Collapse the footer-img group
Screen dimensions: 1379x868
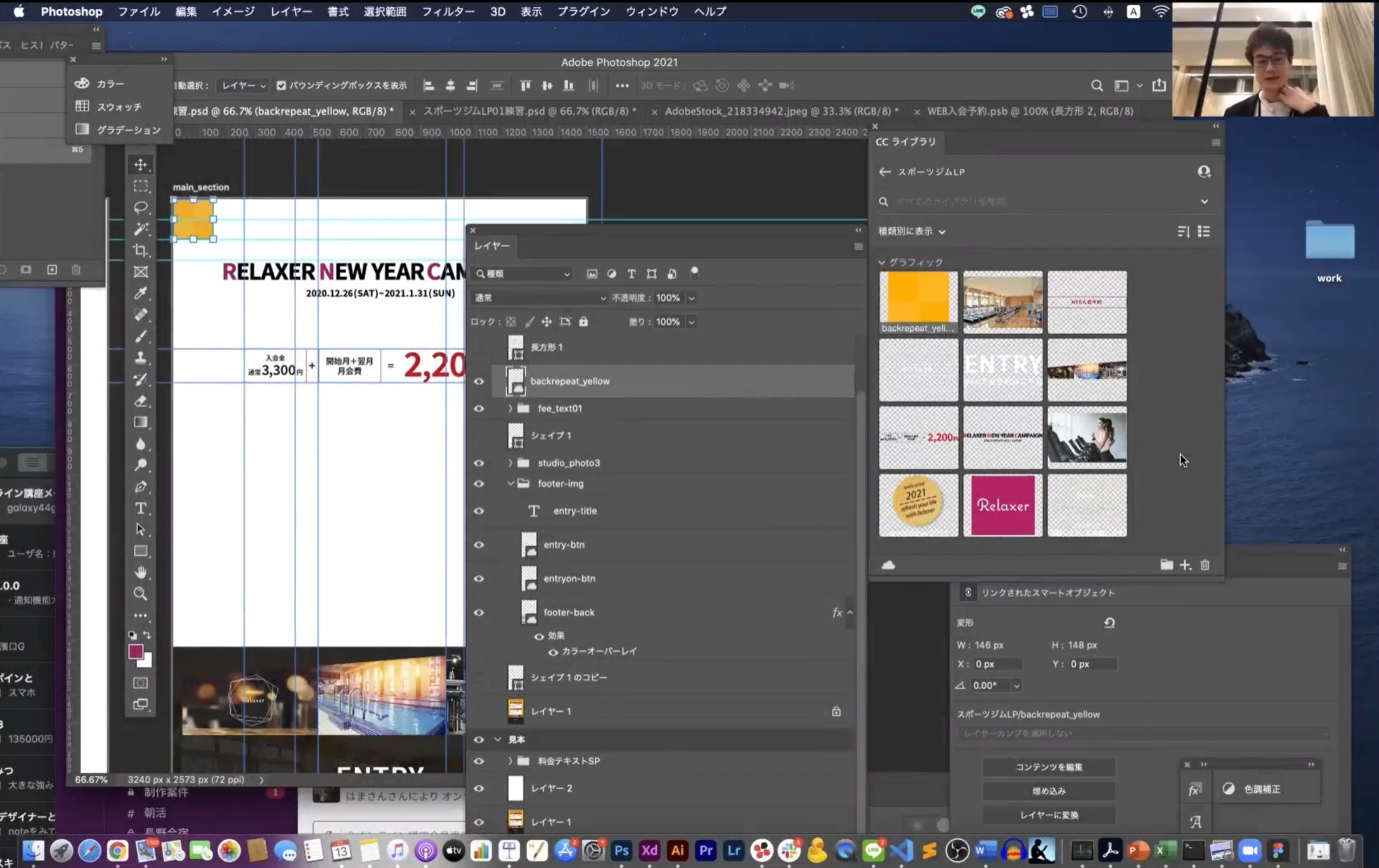[x=510, y=484]
